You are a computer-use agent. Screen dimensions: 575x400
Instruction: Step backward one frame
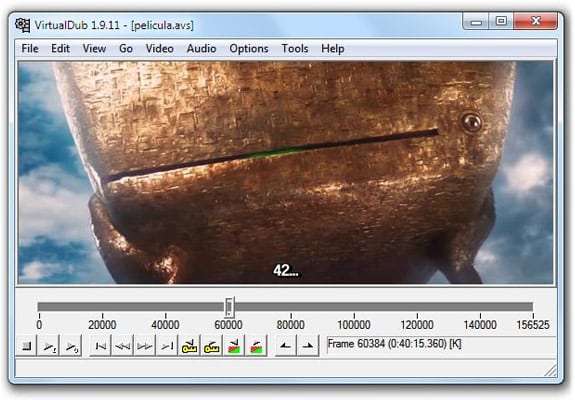(122, 345)
